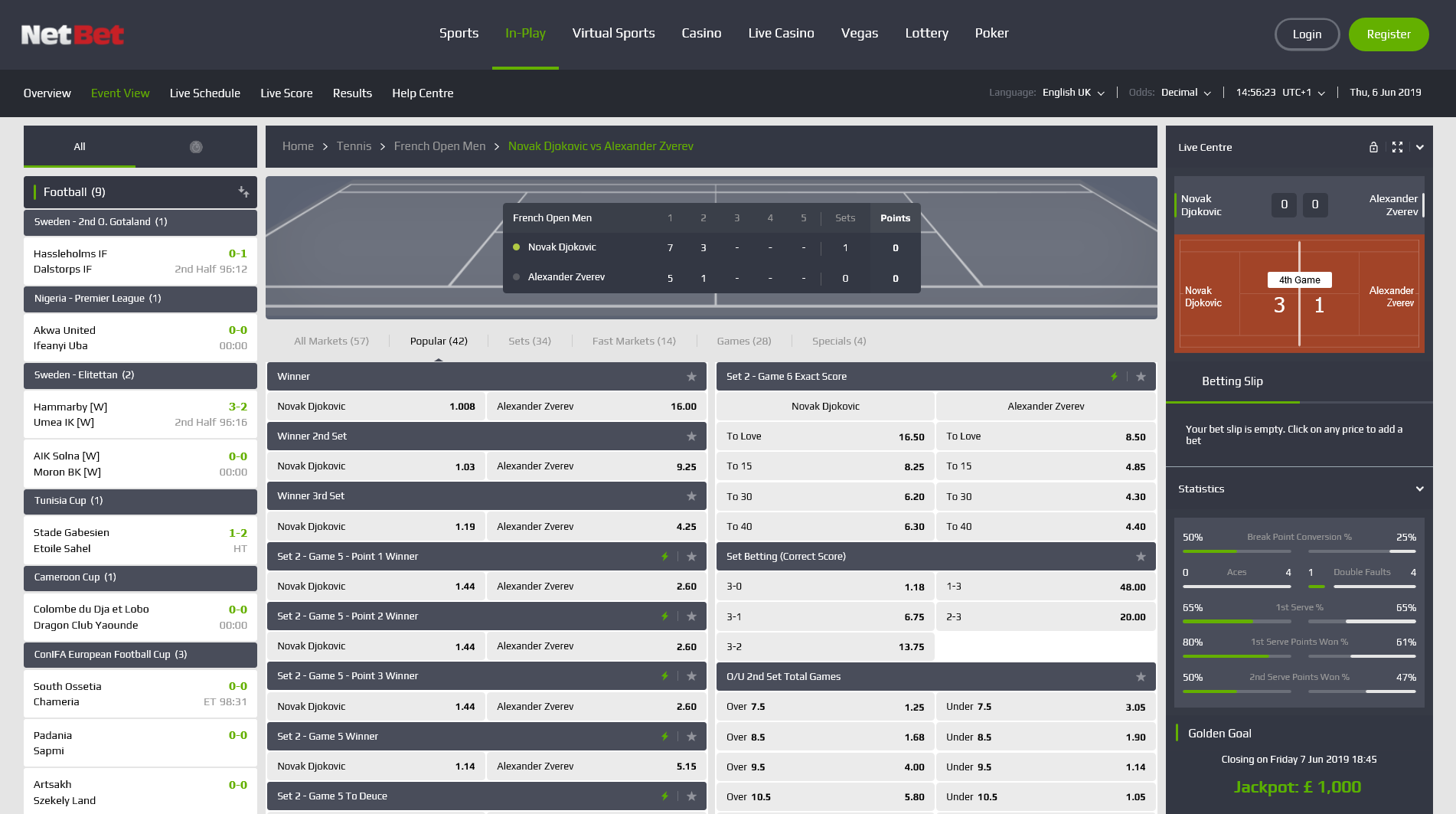Click the Register button
The height and width of the screenshot is (814, 1456).
[x=1389, y=34]
